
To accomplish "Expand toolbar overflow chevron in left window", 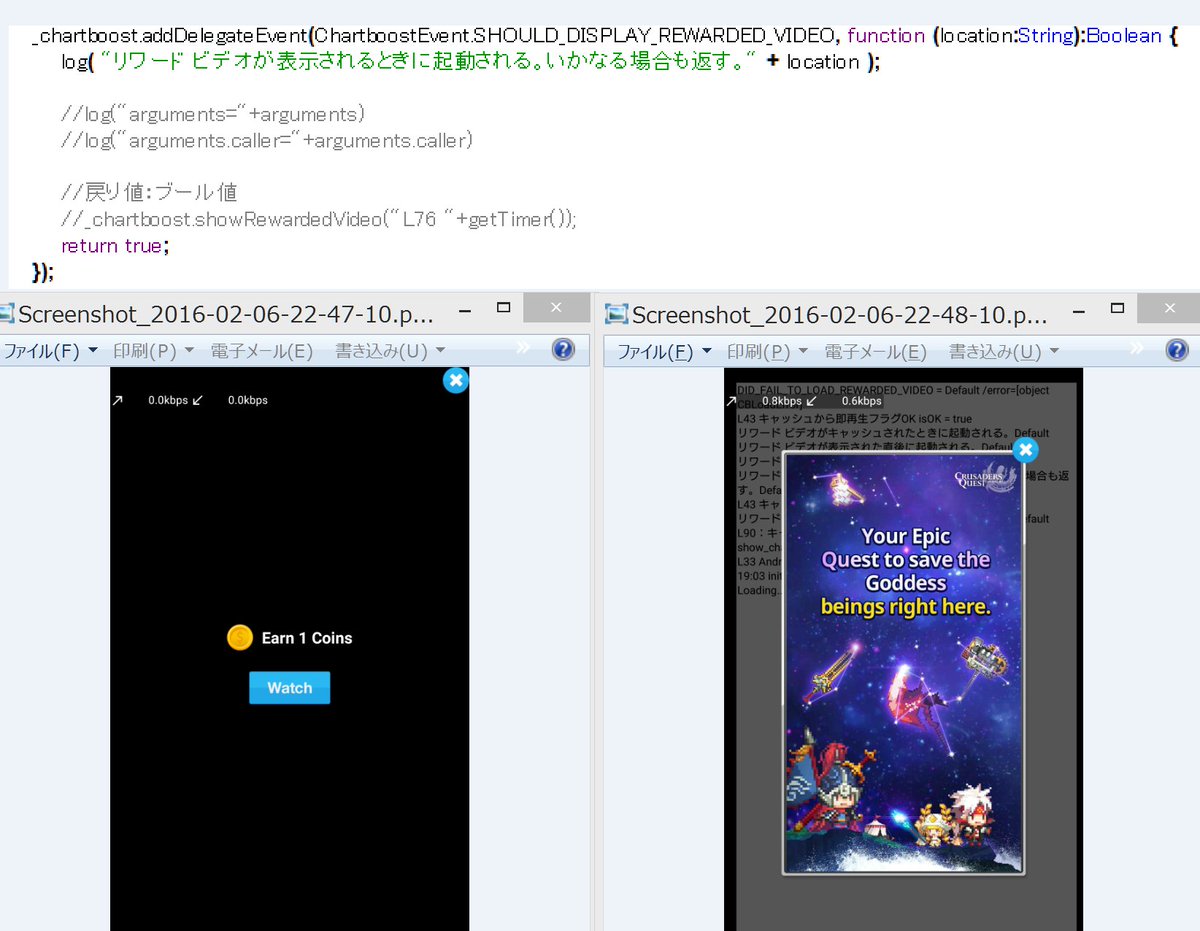I will pos(522,348).
